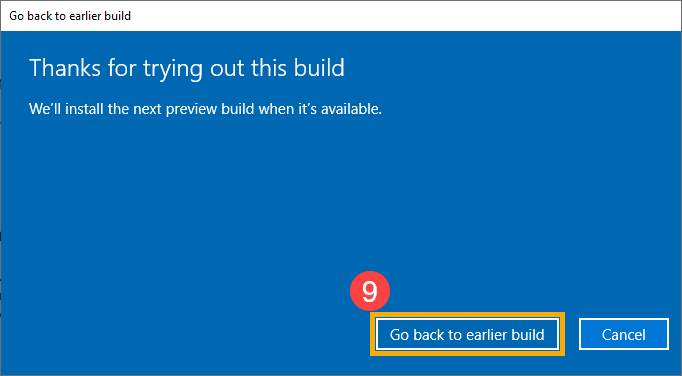
Task: Confirm going back to the earlier build
Action: click(467, 334)
